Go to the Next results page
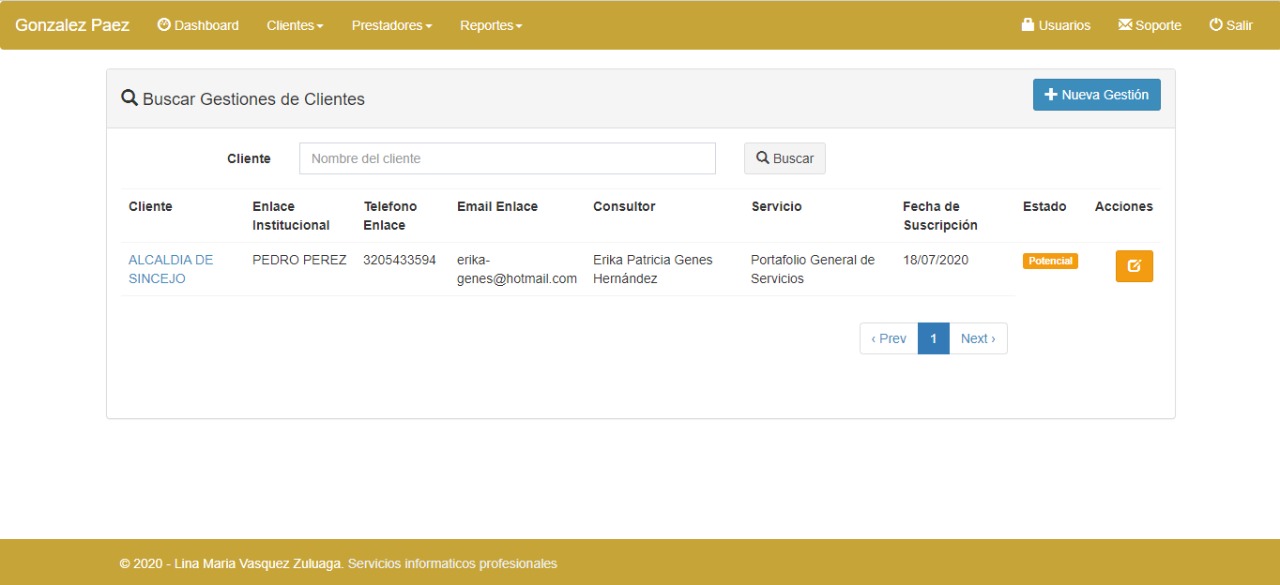This screenshot has width=1280, height=585. (x=977, y=338)
